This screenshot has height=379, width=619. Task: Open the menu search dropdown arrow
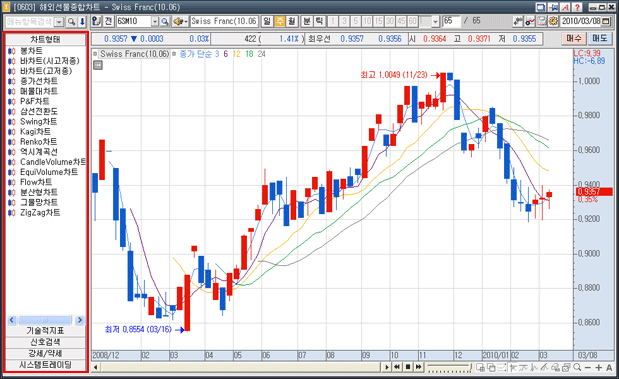pos(59,22)
